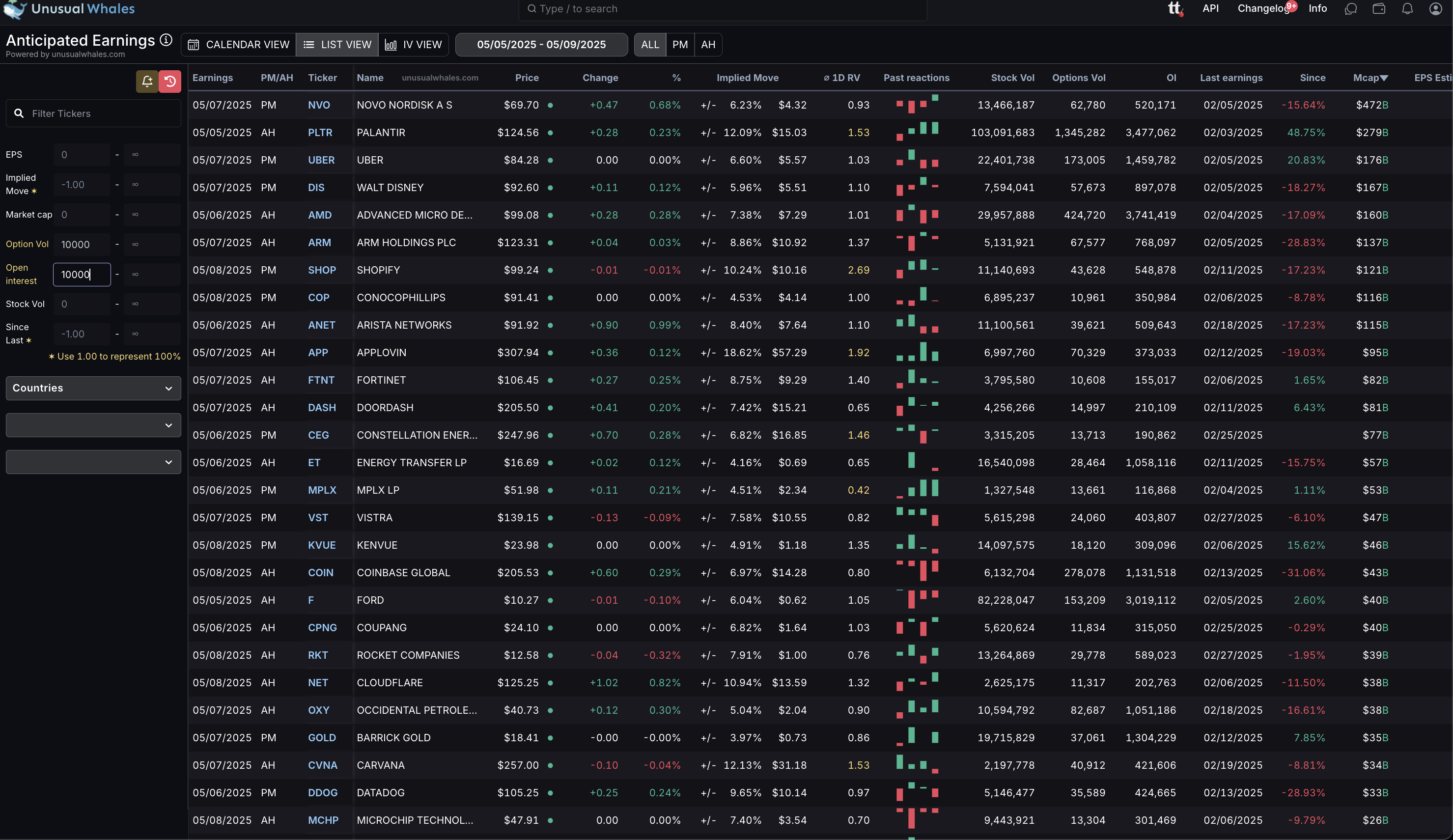
Task: Expand the Countries dropdown
Action: pyautogui.click(x=93, y=388)
